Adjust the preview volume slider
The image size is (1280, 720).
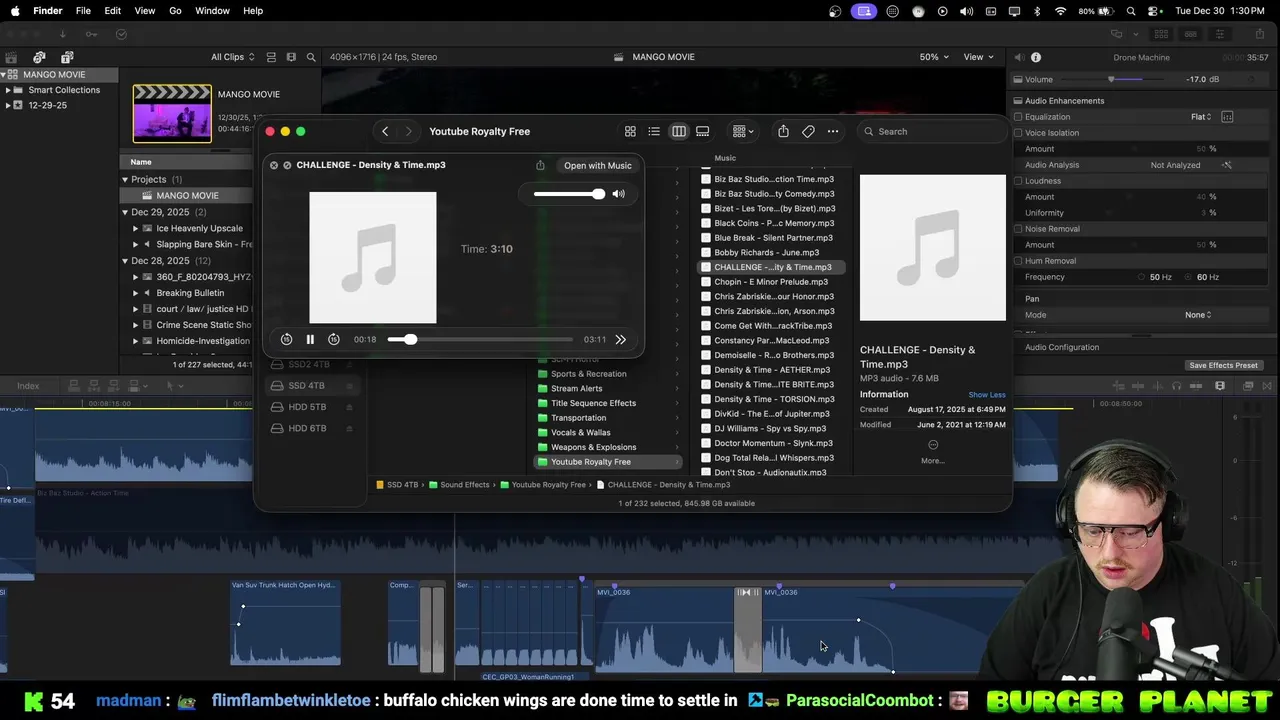coord(569,194)
